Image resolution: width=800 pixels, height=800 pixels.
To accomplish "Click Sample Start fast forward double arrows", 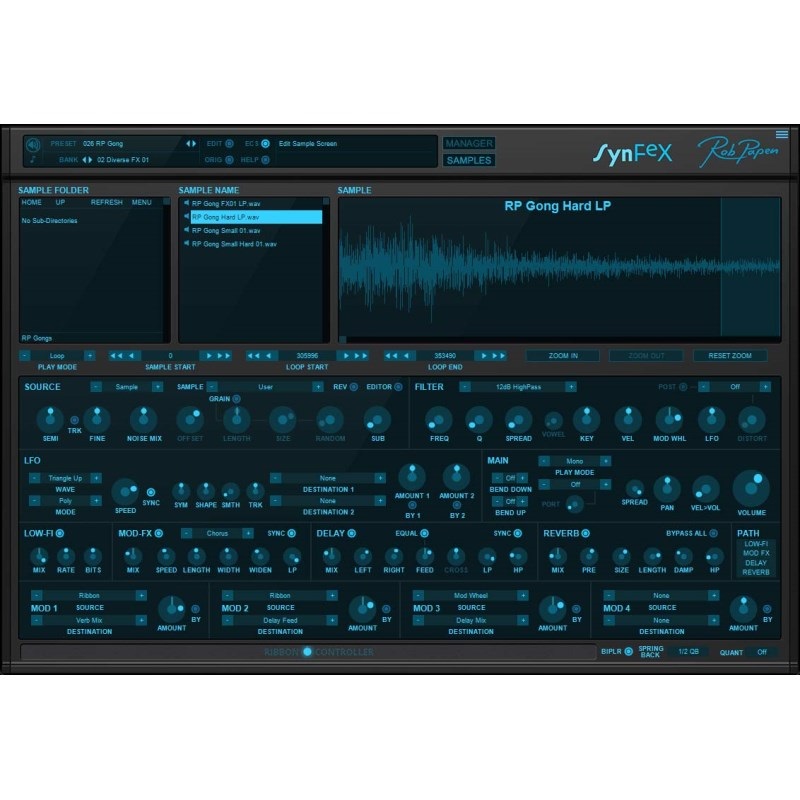I will [224, 356].
